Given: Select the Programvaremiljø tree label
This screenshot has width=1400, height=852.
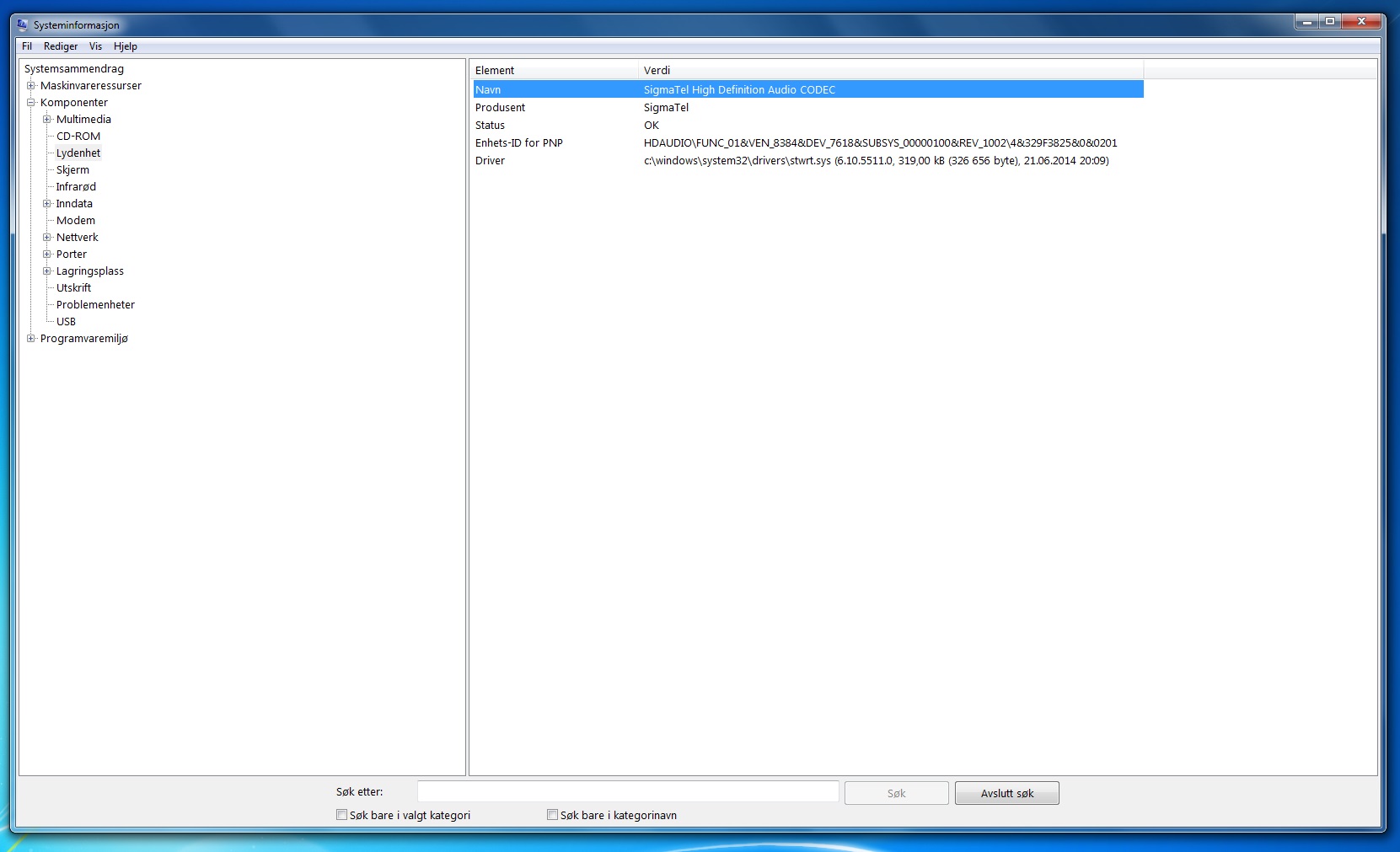Looking at the screenshot, I should coord(84,339).
